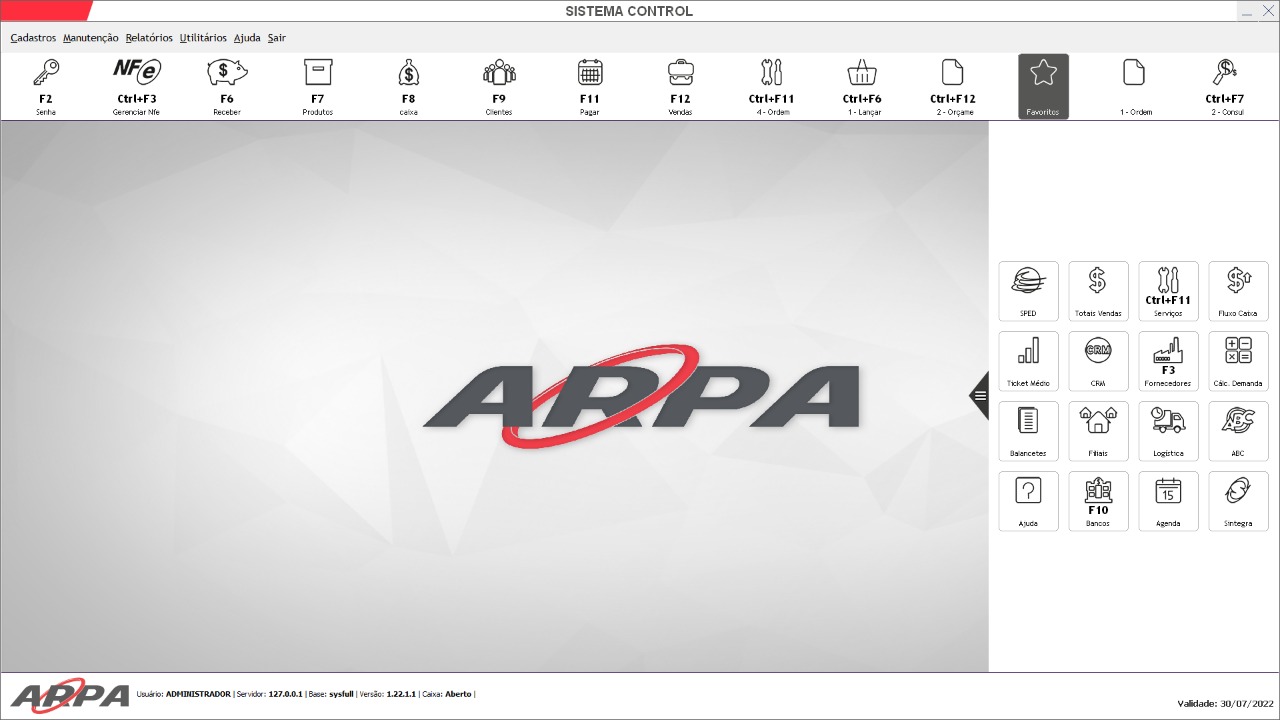Open Fornecedores factory tile (F3)
1280x720 pixels.
(x=1168, y=362)
